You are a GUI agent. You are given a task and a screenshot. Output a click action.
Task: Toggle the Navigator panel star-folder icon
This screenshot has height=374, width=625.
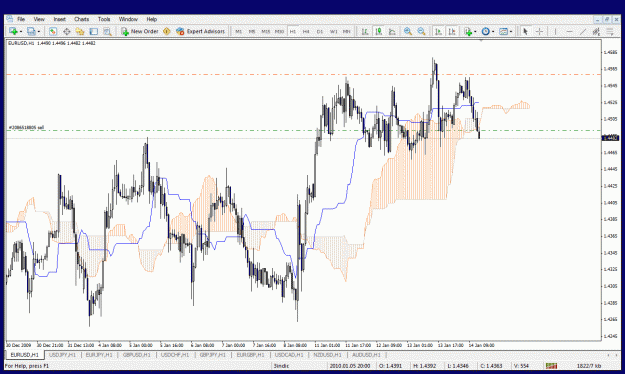click(x=80, y=31)
